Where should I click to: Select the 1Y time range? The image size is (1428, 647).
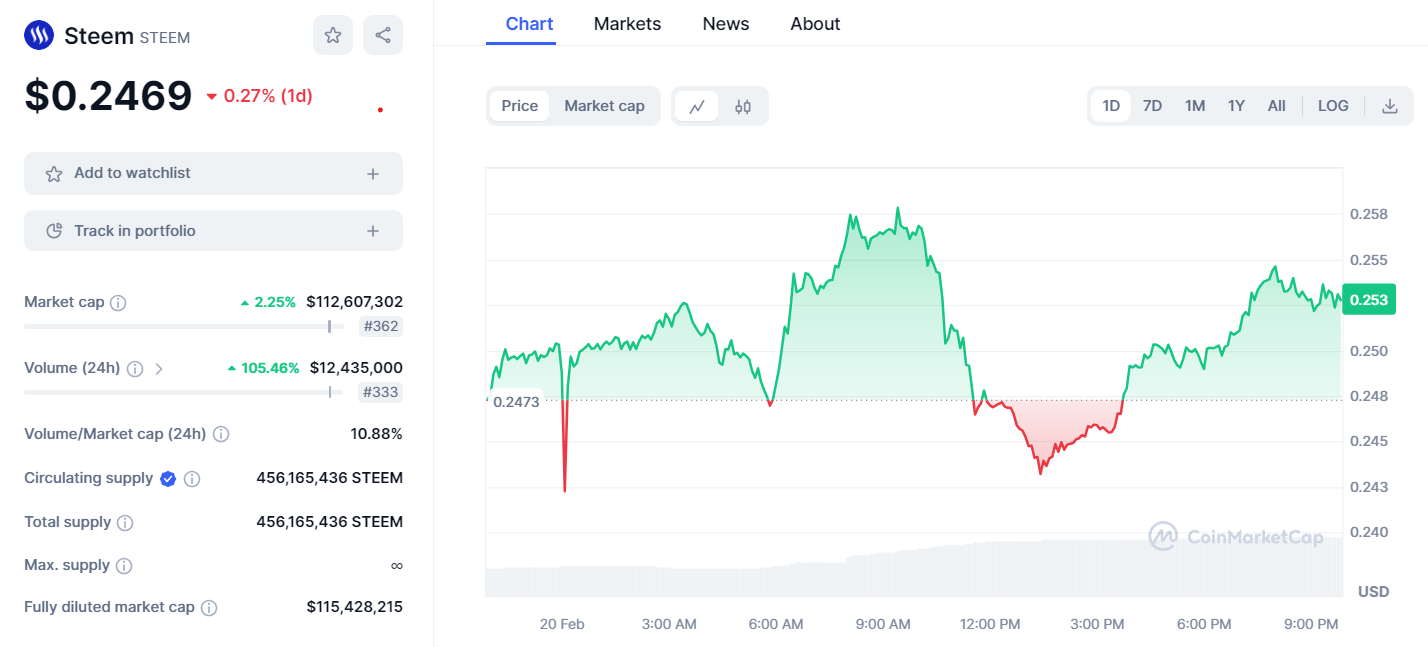coord(1236,106)
